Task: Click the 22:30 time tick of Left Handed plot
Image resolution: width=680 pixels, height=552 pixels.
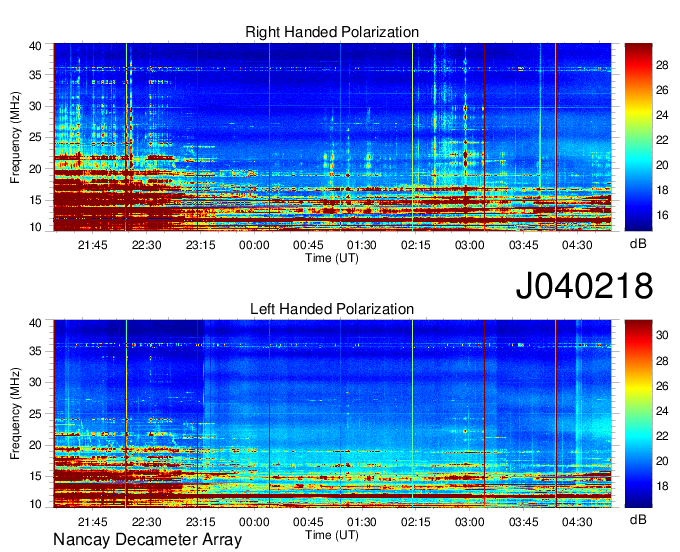Action: [x=147, y=522]
